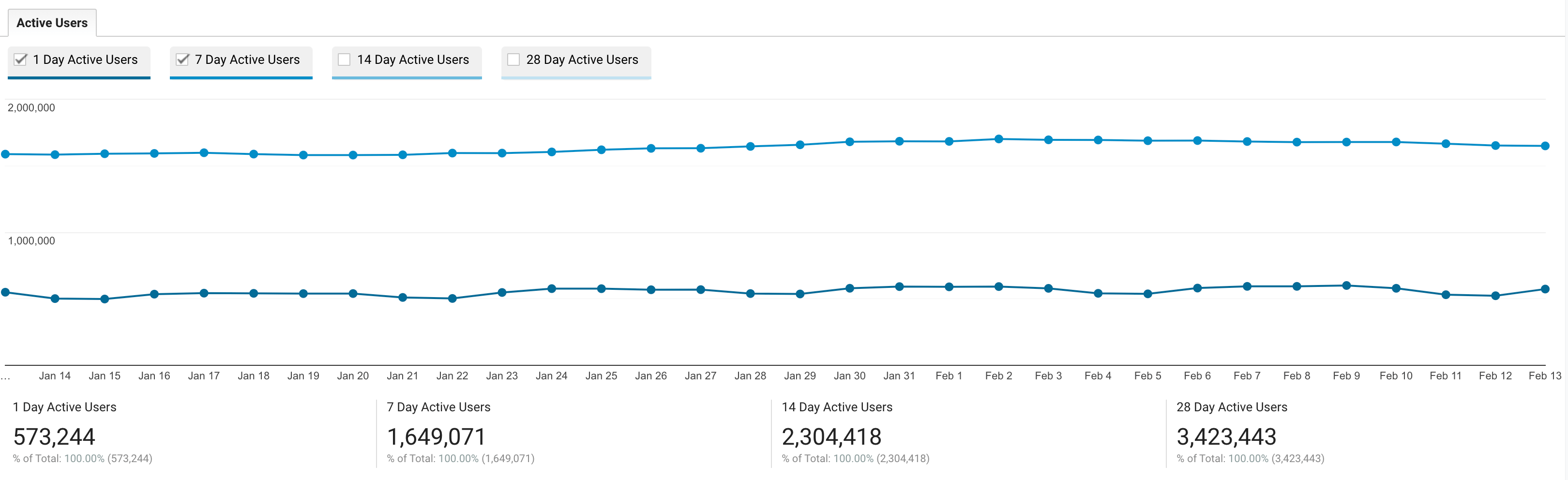Disable the 1 Day Active Users checkbox
The image size is (1568, 480).
20,60
